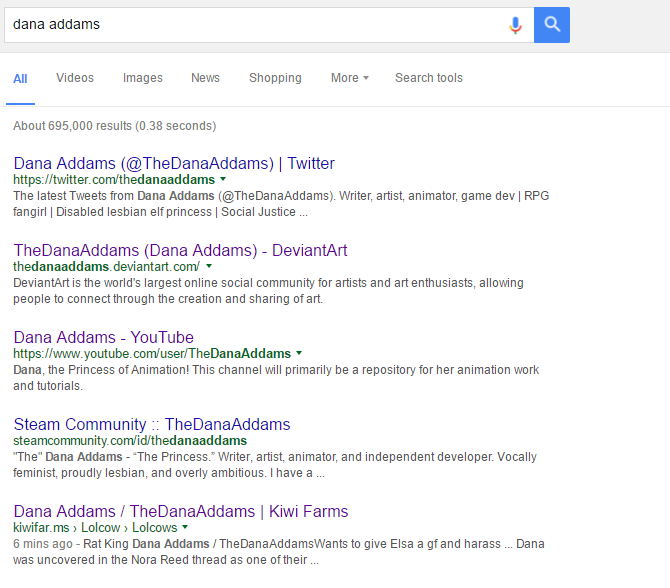Open Search tools options
670x588 pixels.
(x=429, y=78)
